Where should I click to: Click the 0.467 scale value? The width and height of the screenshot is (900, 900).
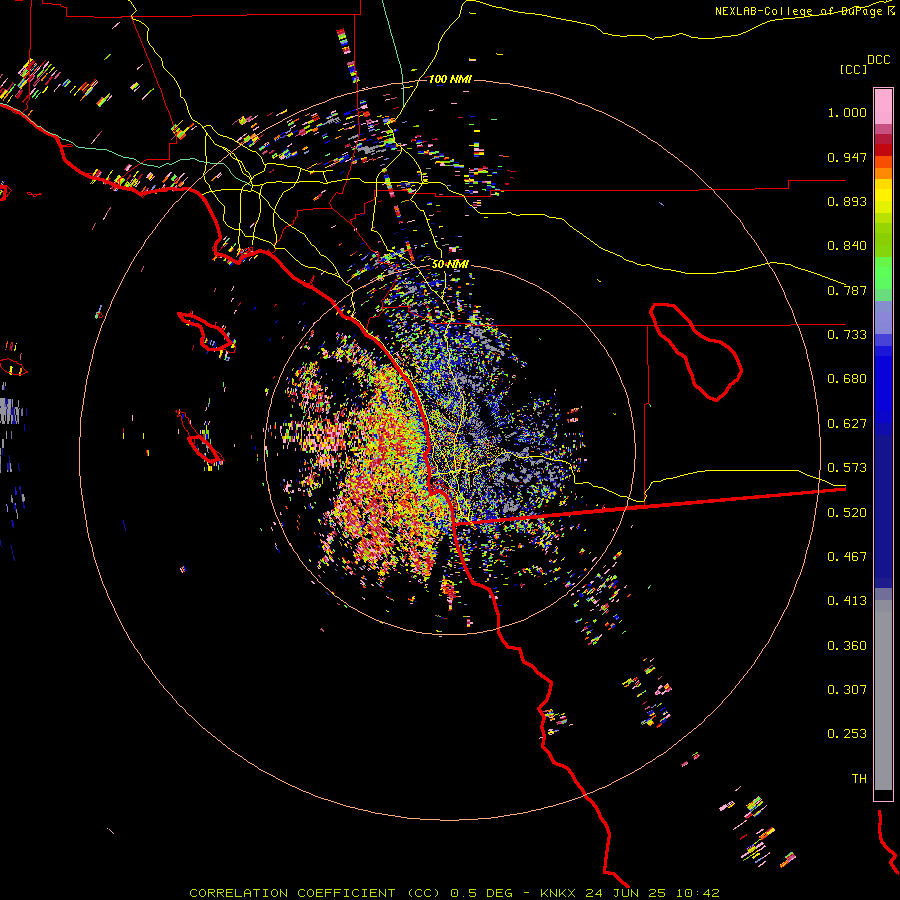click(847, 557)
